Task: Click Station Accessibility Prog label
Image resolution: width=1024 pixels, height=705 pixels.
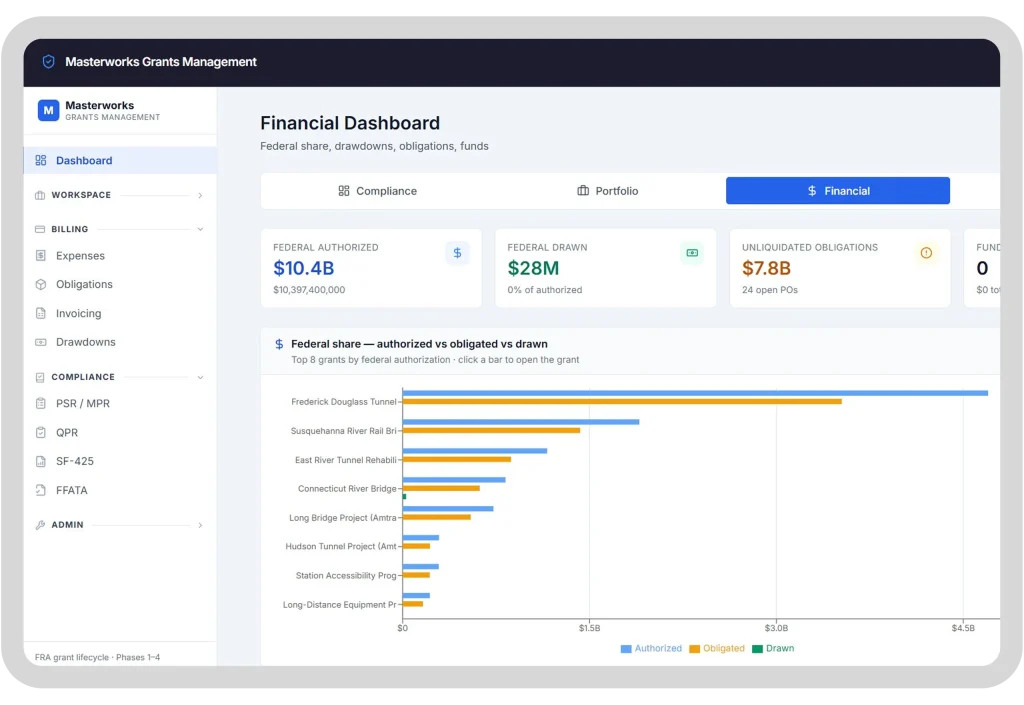Action: tap(345, 576)
